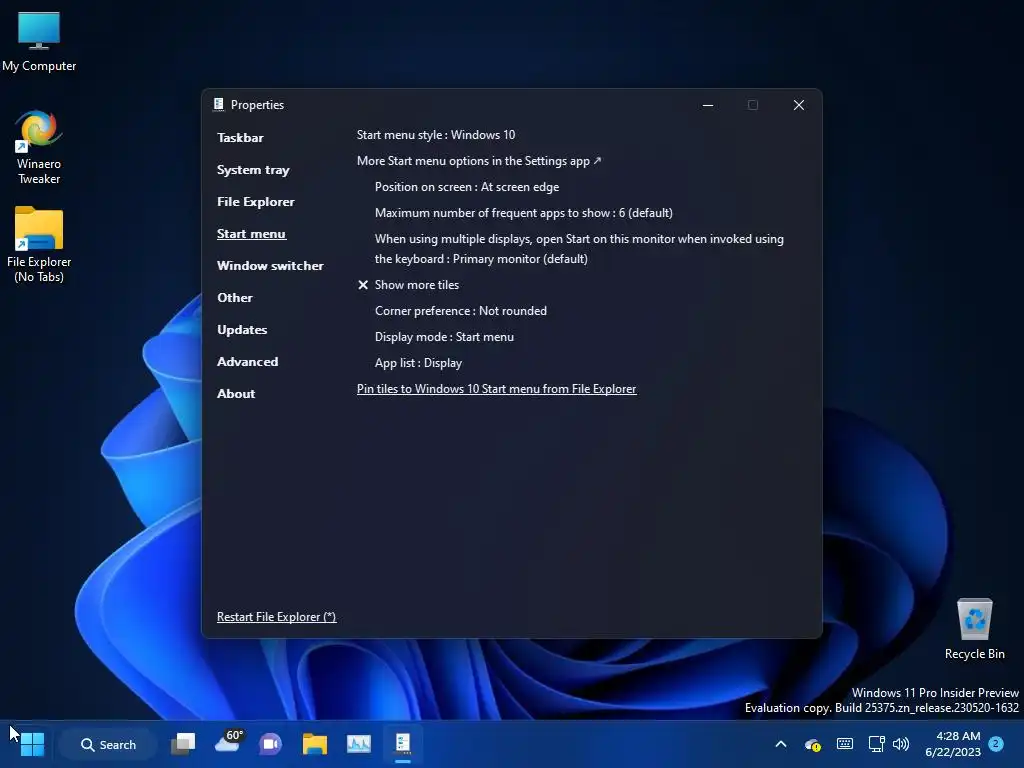This screenshot has height=768, width=1024.
Task: Open Pin tiles to Windows 10 Start menu link
Action: click(496, 389)
